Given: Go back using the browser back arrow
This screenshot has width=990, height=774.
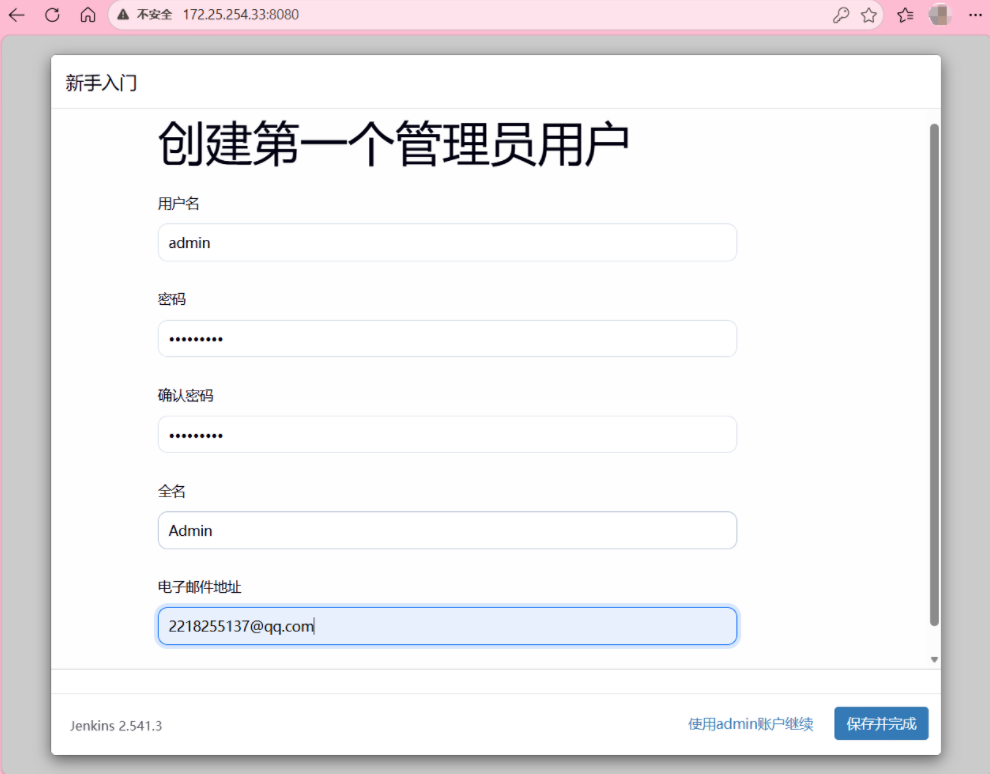Looking at the screenshot, I should [x=17, y=15].
